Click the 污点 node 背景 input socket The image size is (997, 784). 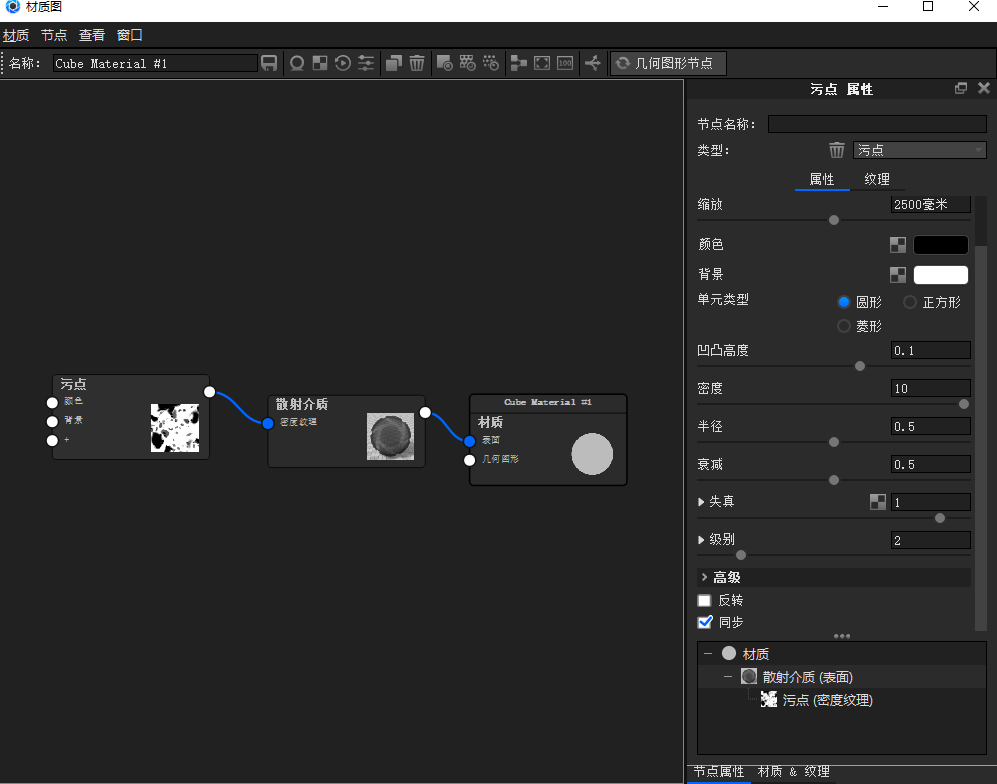coord(52,421)
